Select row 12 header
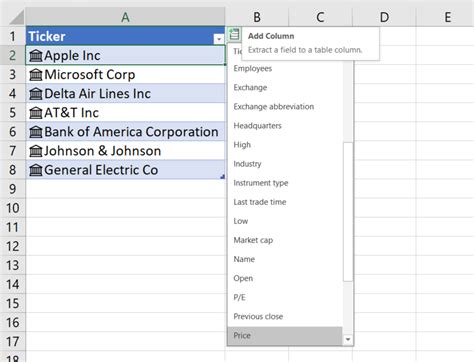This screenshot has width=474, height=362. tap(12, 246)
